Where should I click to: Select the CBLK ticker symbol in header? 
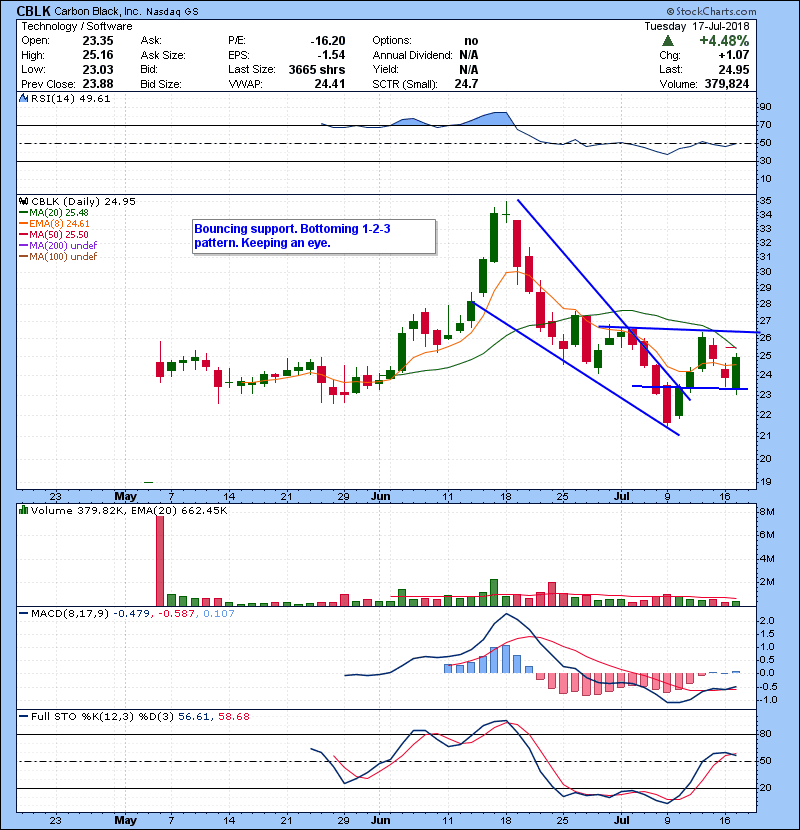pyautogui.click(x=33, y=11)
